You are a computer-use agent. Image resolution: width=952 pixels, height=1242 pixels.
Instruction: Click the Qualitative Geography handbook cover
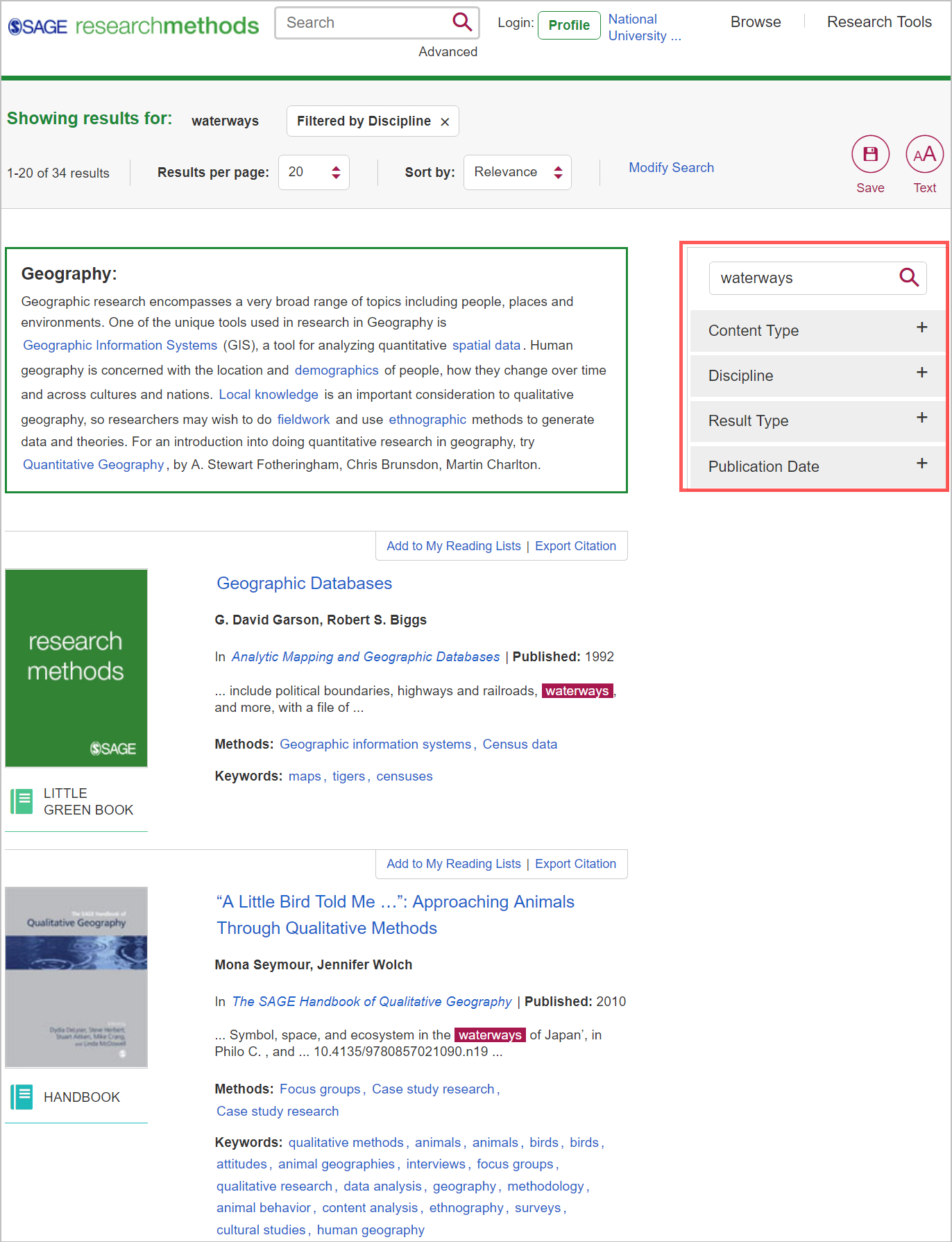coord(76,977)
